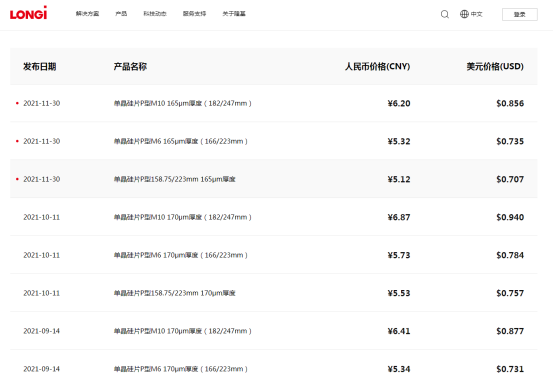The width and height of the screenshot is (554, 382).
Task: Click the M10 170μm product name priced ¥6.41
Action: [x=182, y=331]
